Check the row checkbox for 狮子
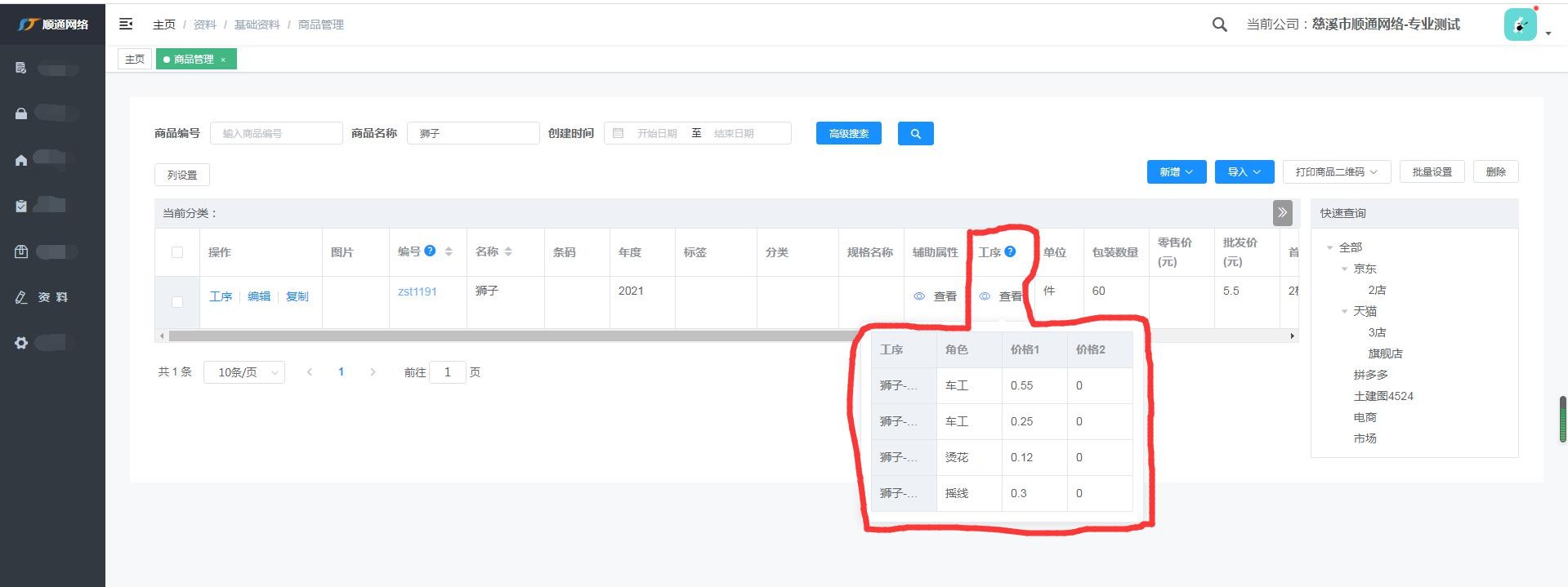1568x587 pixels. [x=177, y=302]
